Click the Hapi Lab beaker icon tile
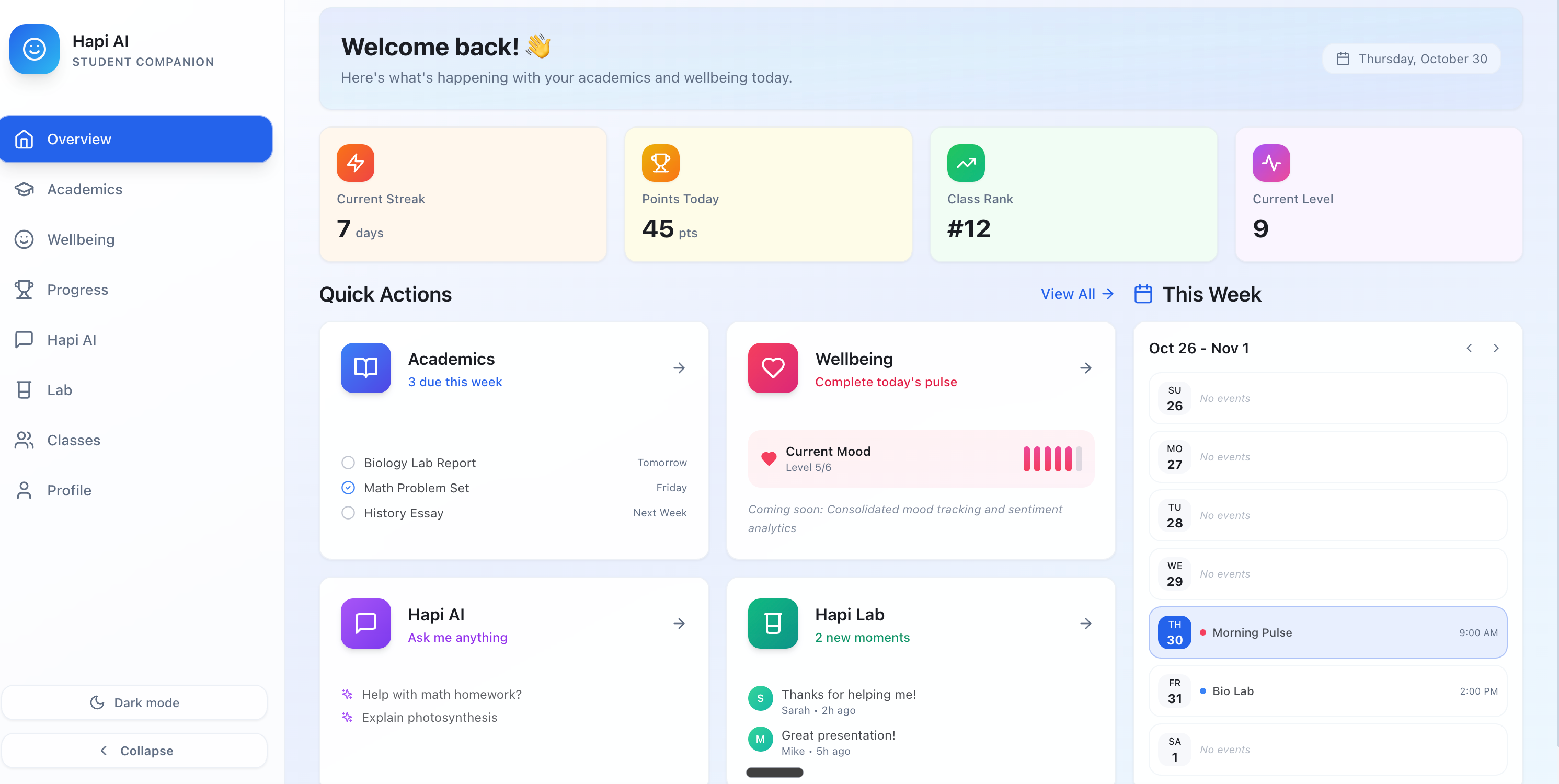 pos(772,623)
